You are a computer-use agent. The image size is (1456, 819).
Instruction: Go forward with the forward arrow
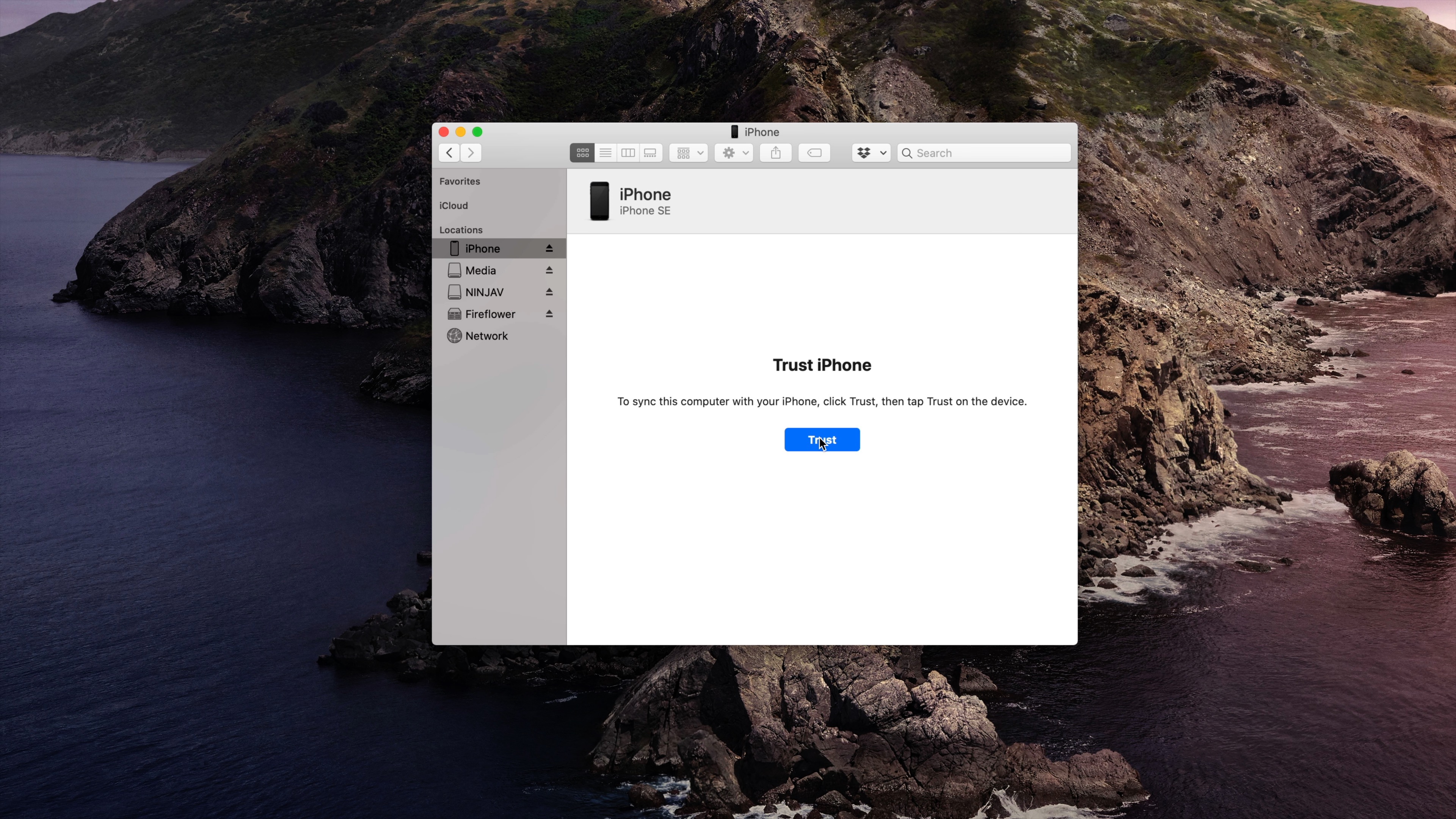471,152
